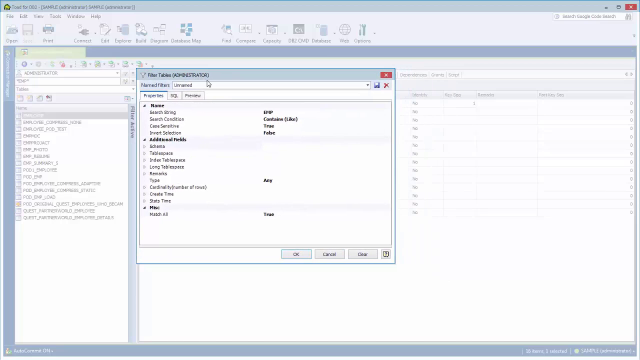This screenshot has width=640, height=360.
Task: Open Options from the toolbar
Action: (x=362, y=33)
